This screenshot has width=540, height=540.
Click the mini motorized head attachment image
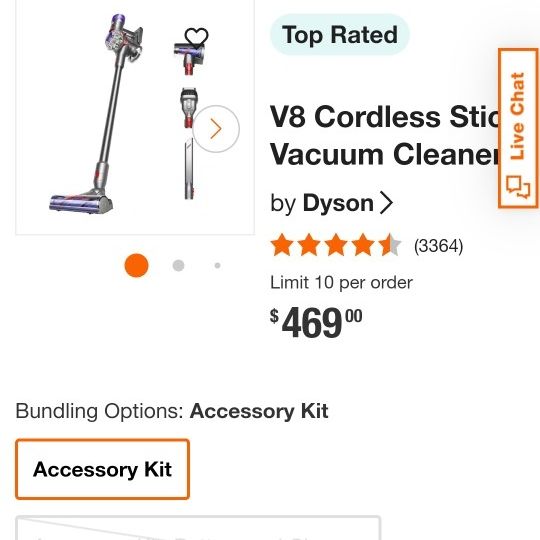(190, 57)
